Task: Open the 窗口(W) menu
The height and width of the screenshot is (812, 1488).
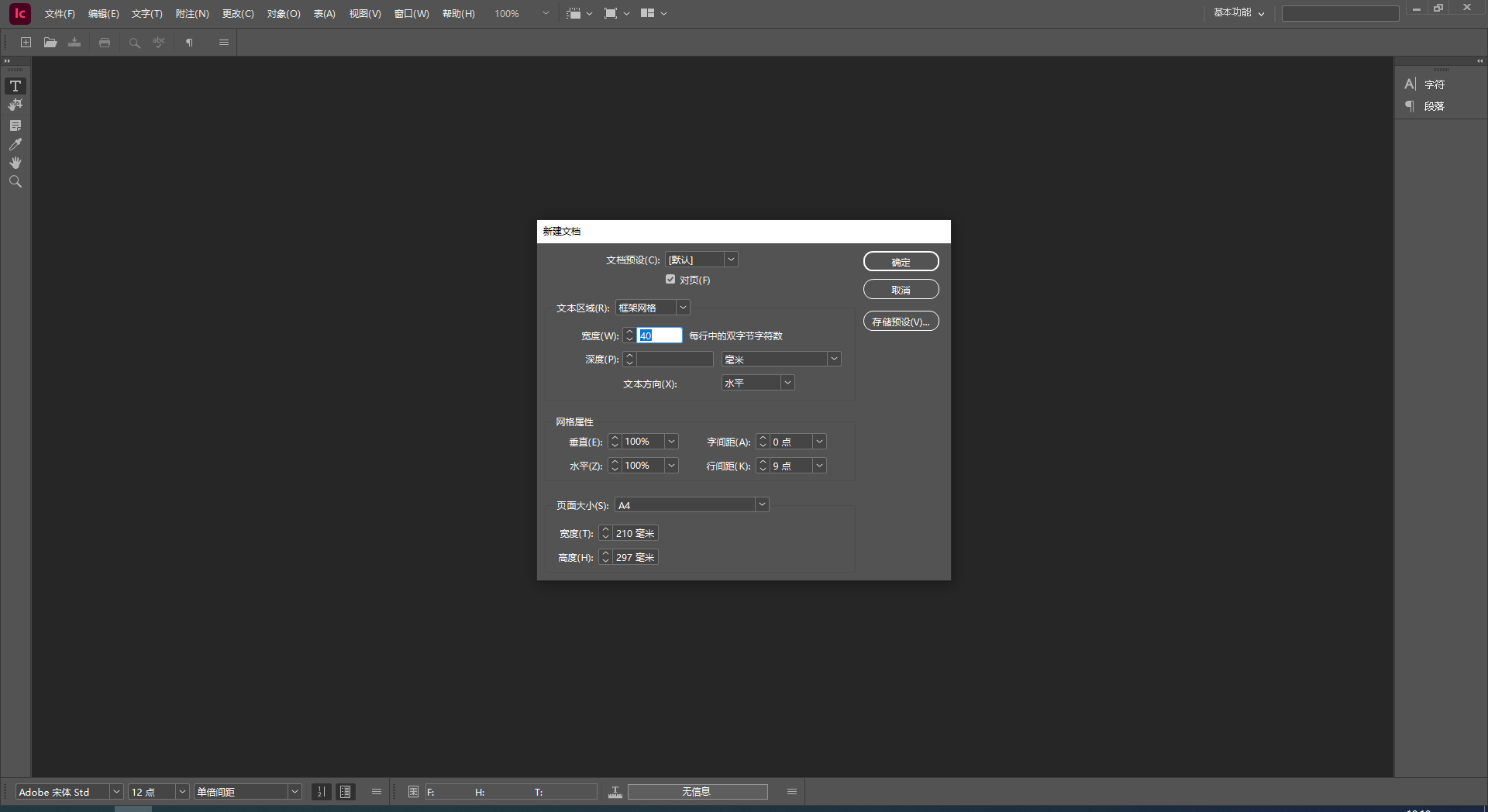Action: [x=412, y=14]
